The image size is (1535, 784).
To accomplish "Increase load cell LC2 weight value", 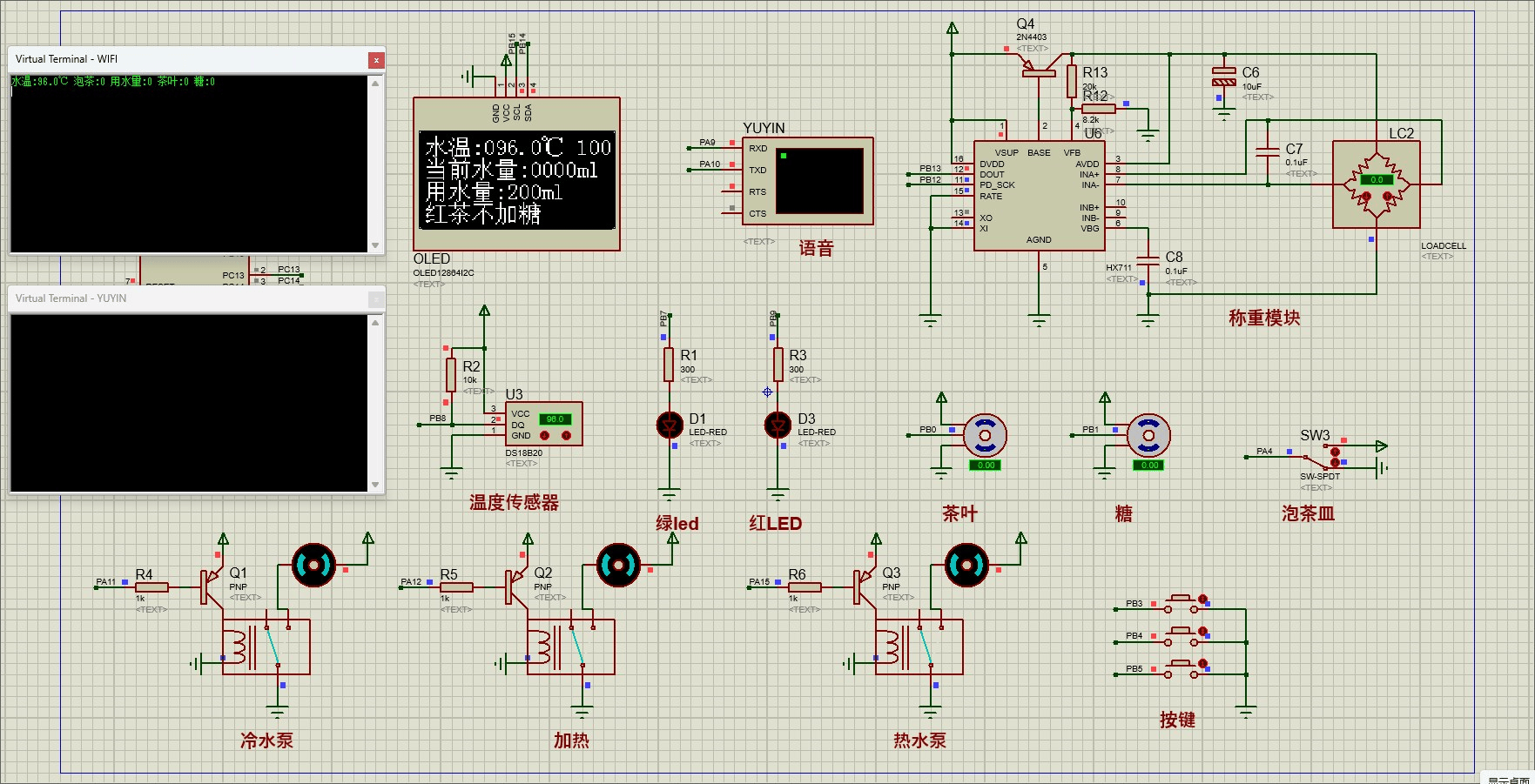I will [x=1387, y=197].
